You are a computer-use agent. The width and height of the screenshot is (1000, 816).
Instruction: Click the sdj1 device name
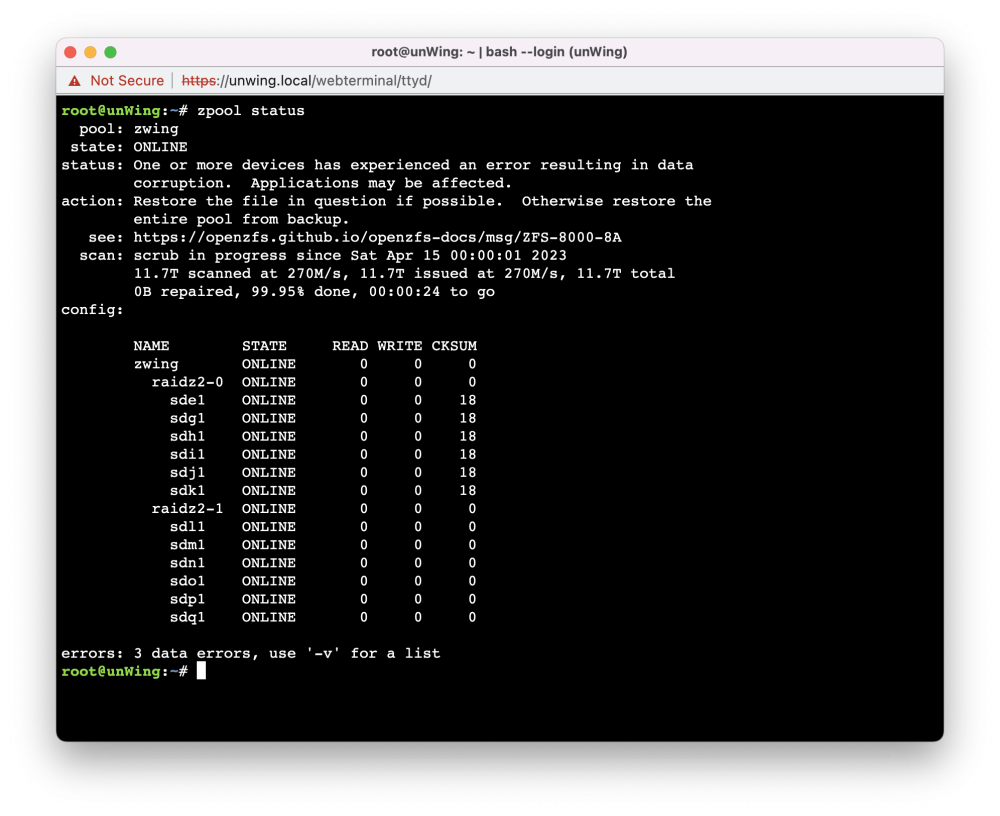point(188,473)
